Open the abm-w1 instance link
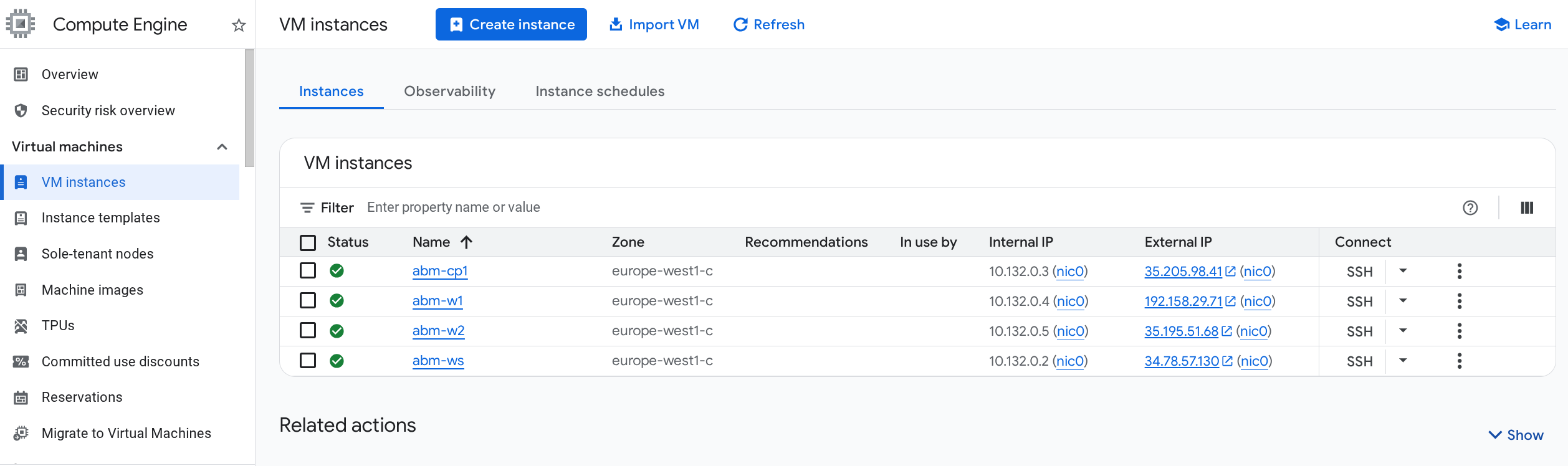Viewport: 1568px width, 466px height. (x=437, y=301)
